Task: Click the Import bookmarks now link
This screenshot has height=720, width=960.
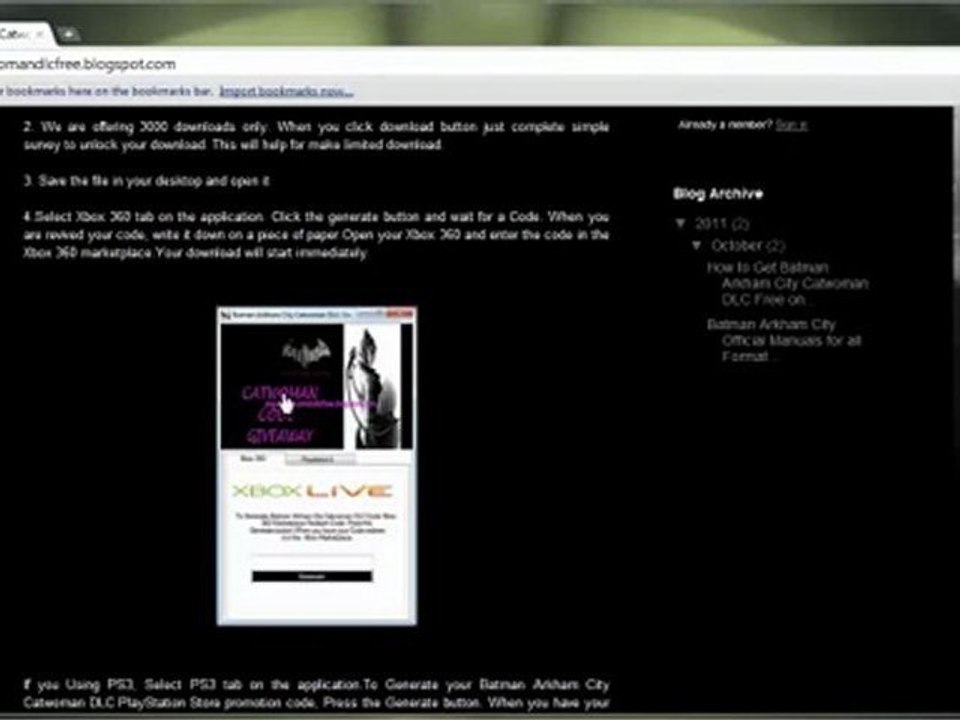Action: (287, 91)
